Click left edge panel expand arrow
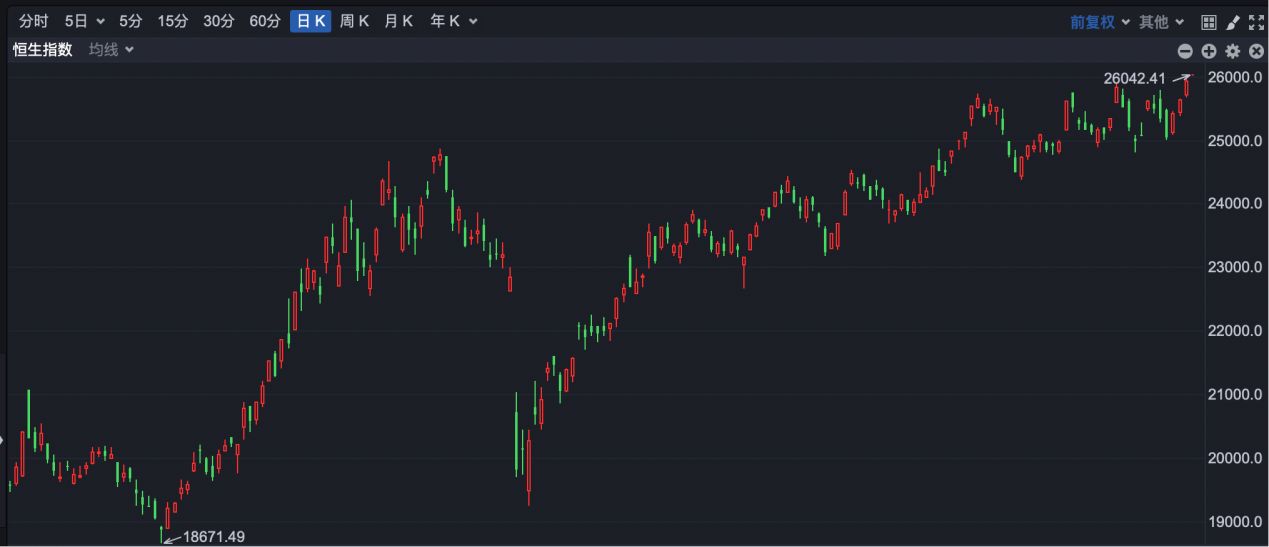The height and width of the screenshot is (547, 1269). tap(3, 439)
